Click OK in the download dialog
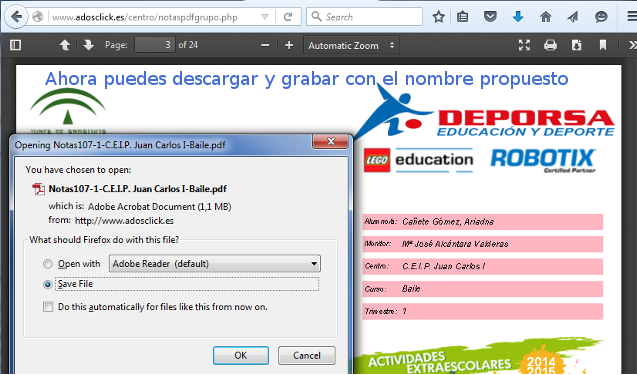The height and width of the screenshot is (375, 637). 240,355
